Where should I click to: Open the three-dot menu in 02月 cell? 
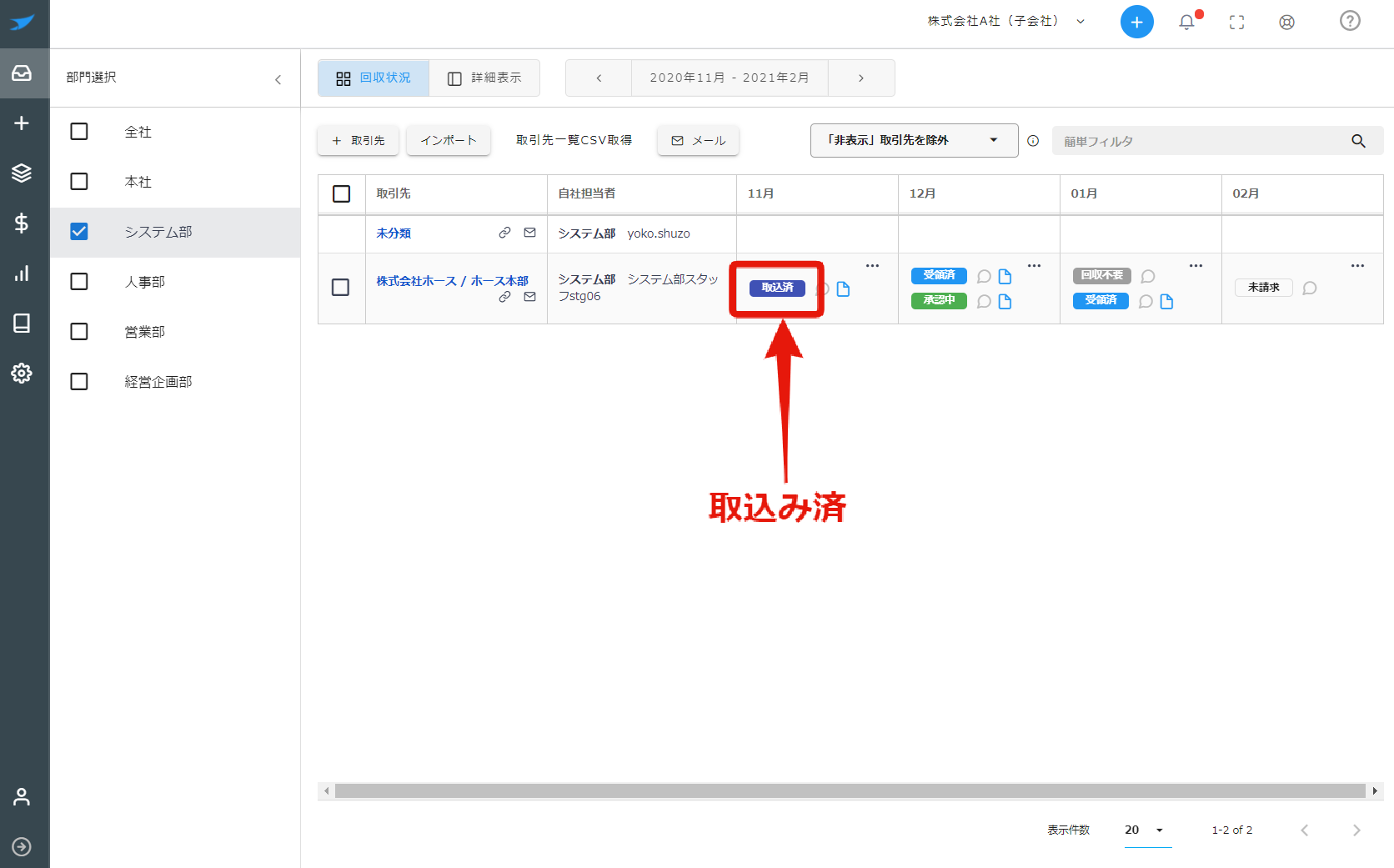pyautogui.click(x=1357, y=266)
